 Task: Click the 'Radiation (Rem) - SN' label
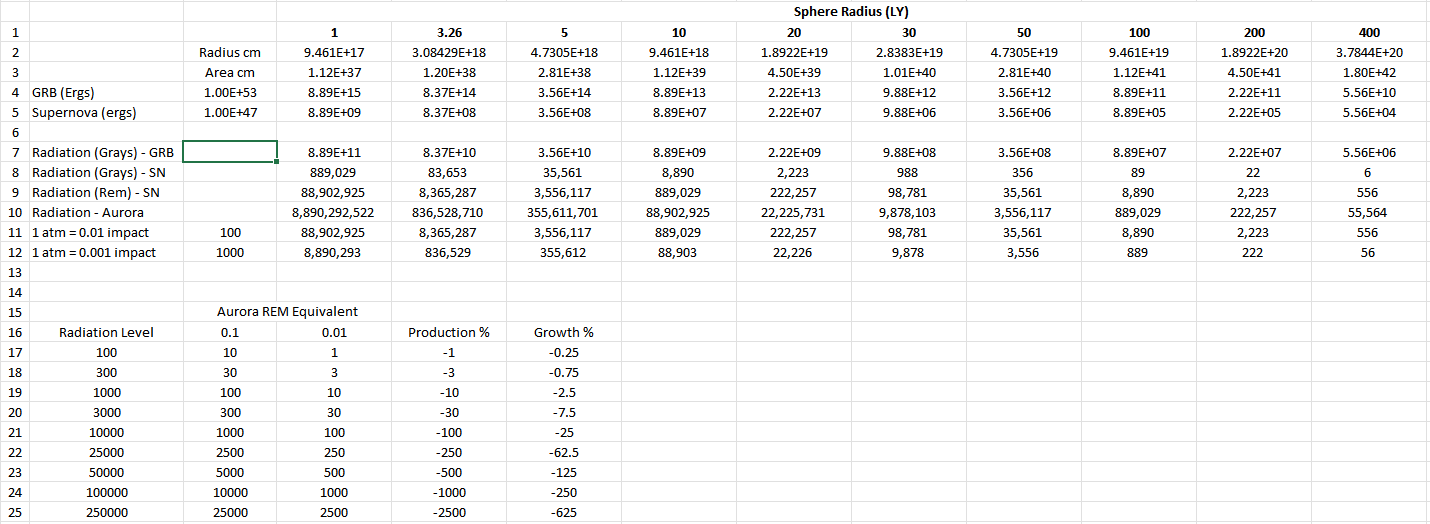[106, 192]
